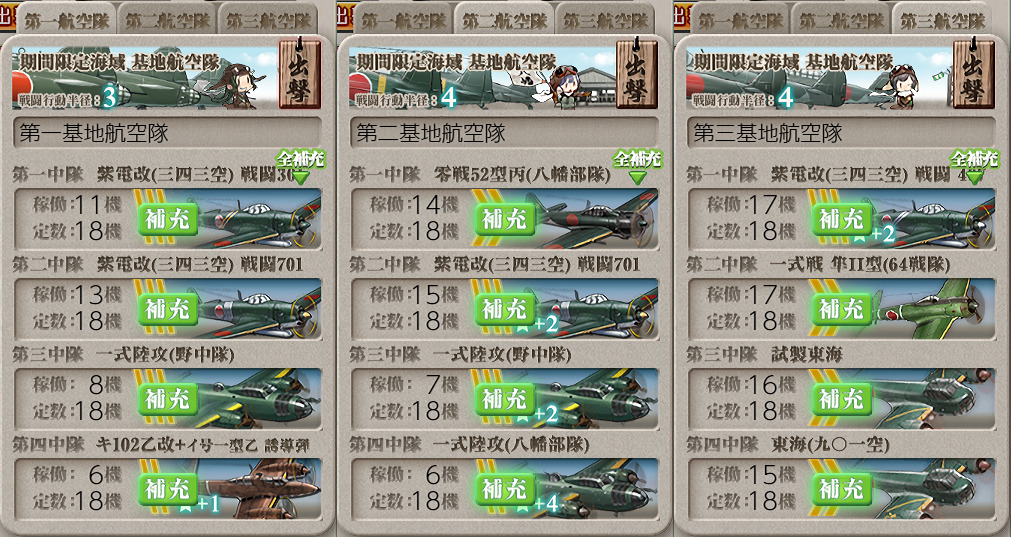Click the 出撃 wooden sign in first air corps panel
The width and height of the screenshot is (1011, 537).
(300, 73)
